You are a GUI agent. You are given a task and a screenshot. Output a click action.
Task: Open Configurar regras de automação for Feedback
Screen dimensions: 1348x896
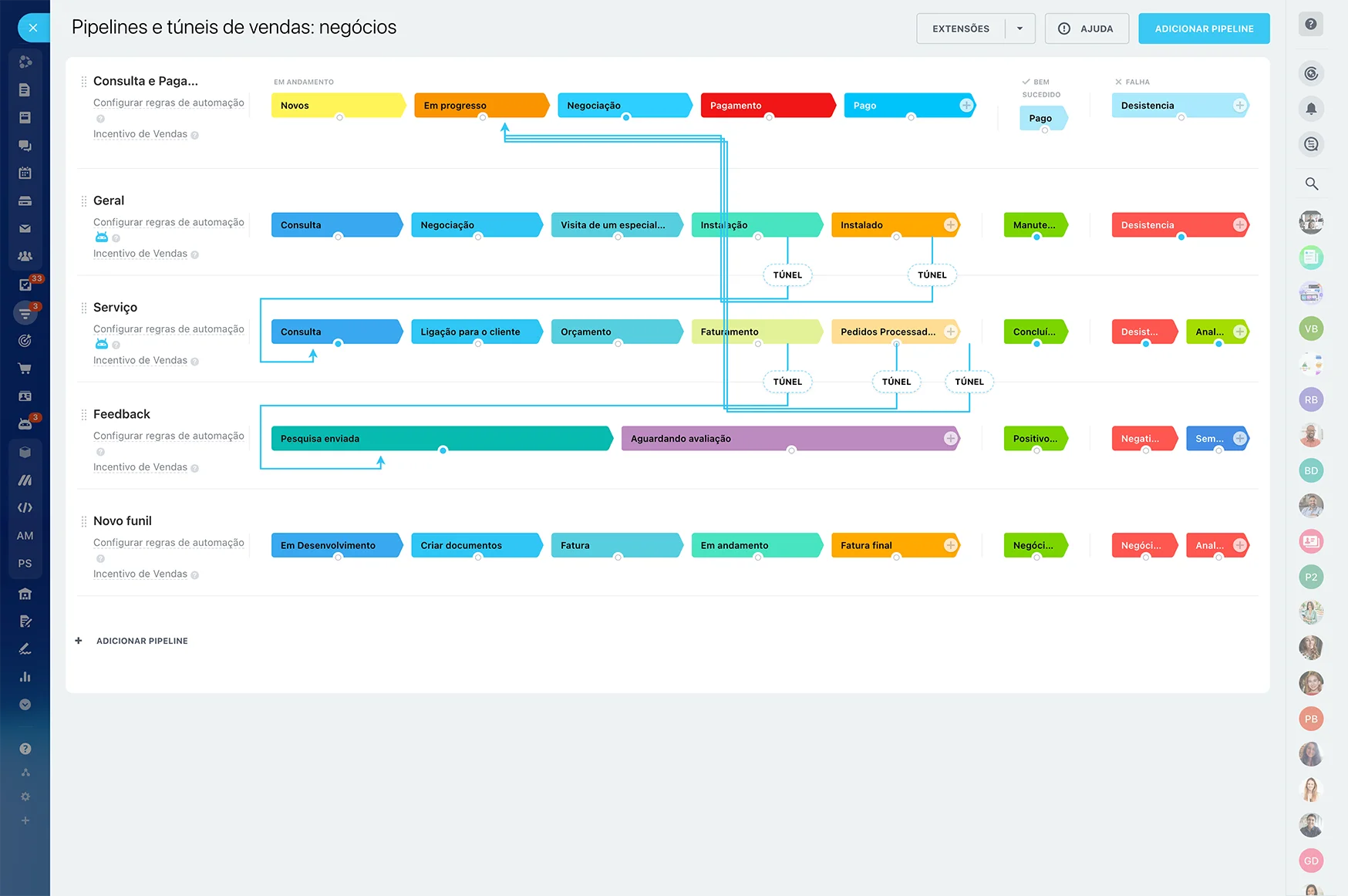click(x=169, y=436)
